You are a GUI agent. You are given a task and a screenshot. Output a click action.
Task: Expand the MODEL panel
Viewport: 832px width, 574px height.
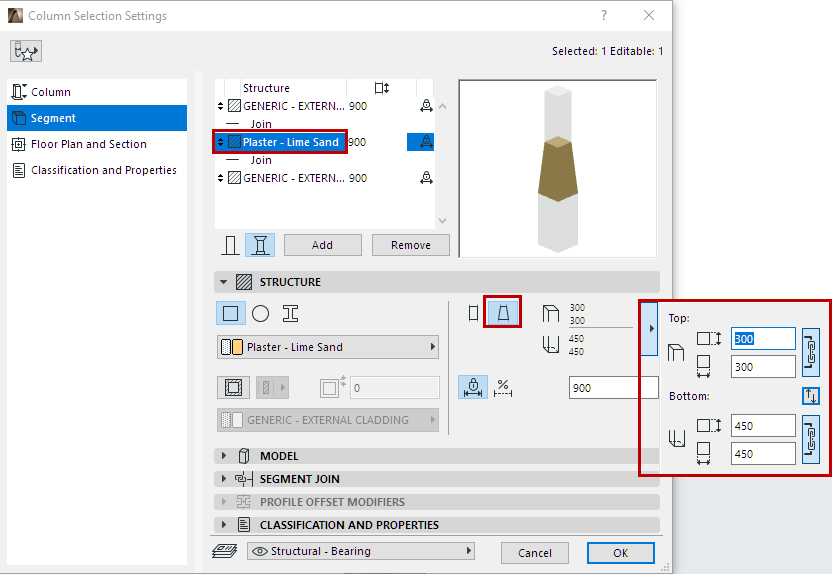[x=223, y=456]
